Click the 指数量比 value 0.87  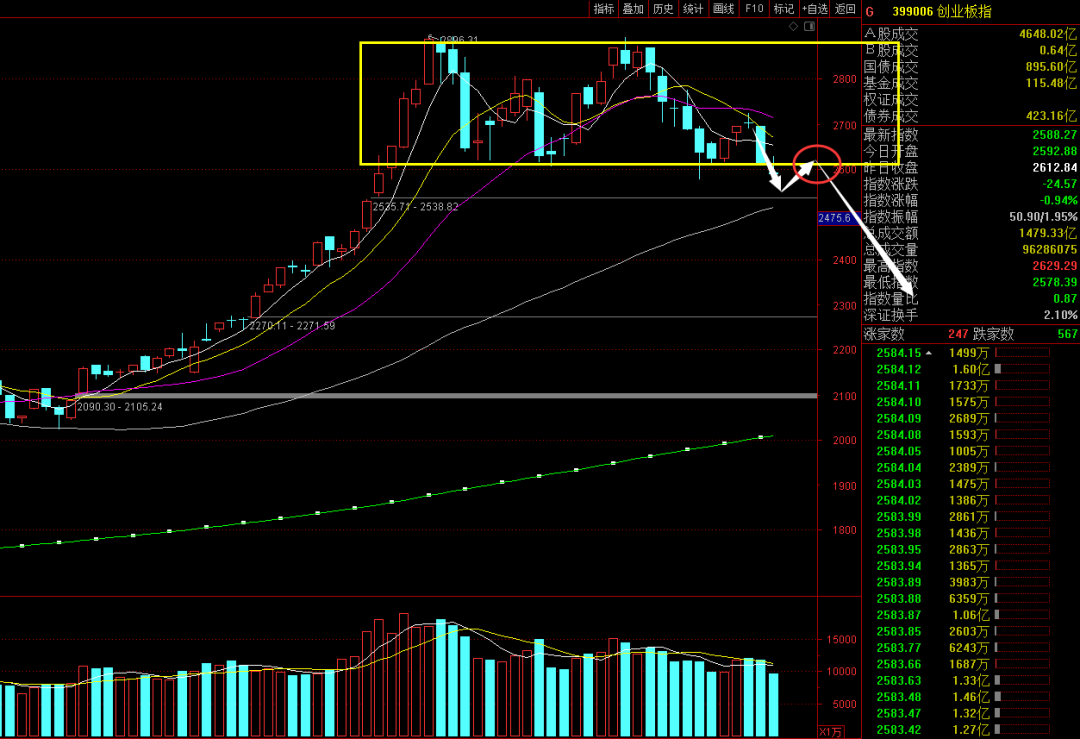click(1065, 299)
